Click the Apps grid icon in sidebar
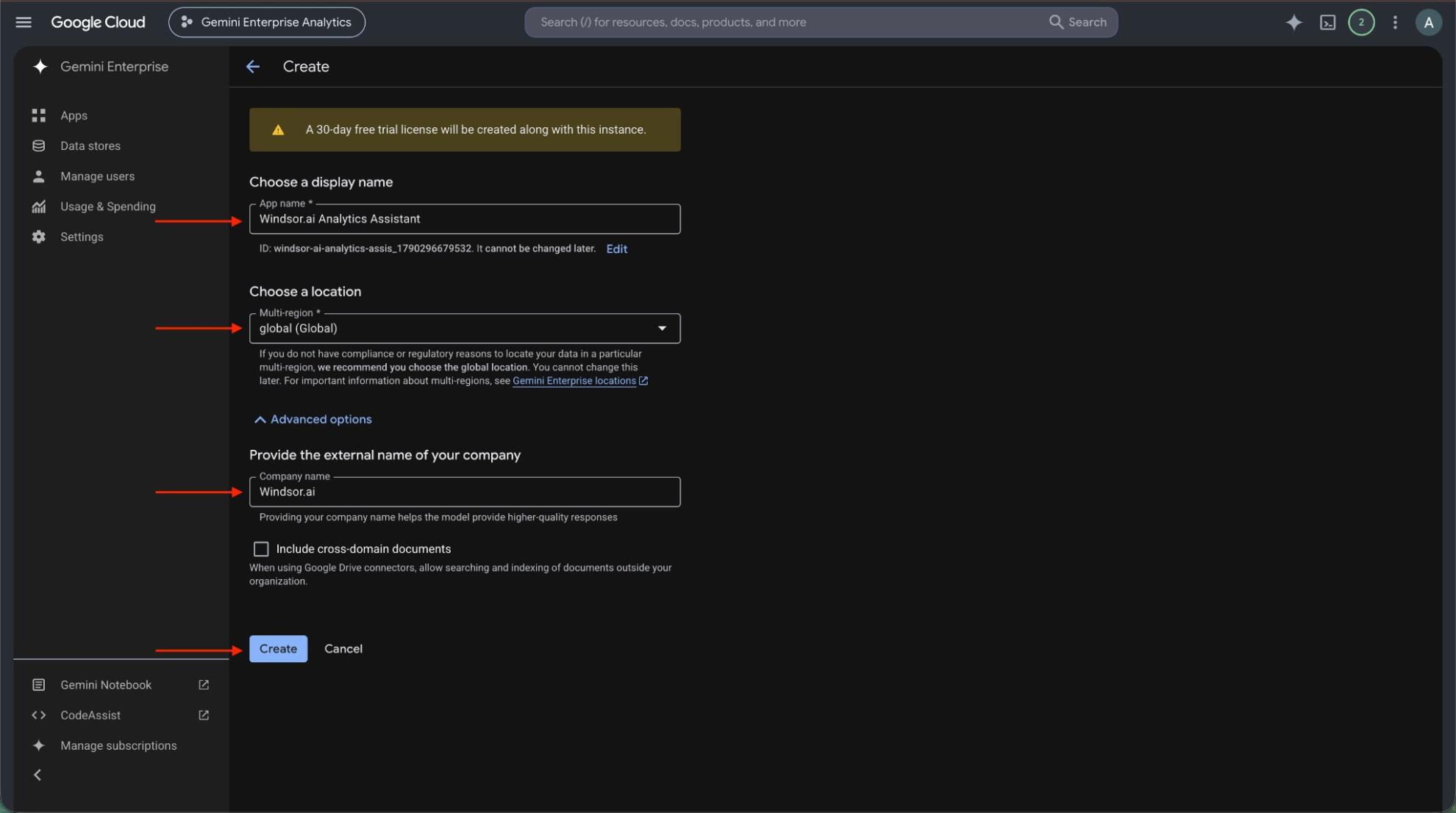This screenshot has height=813, width=1456. coord(39,115)
